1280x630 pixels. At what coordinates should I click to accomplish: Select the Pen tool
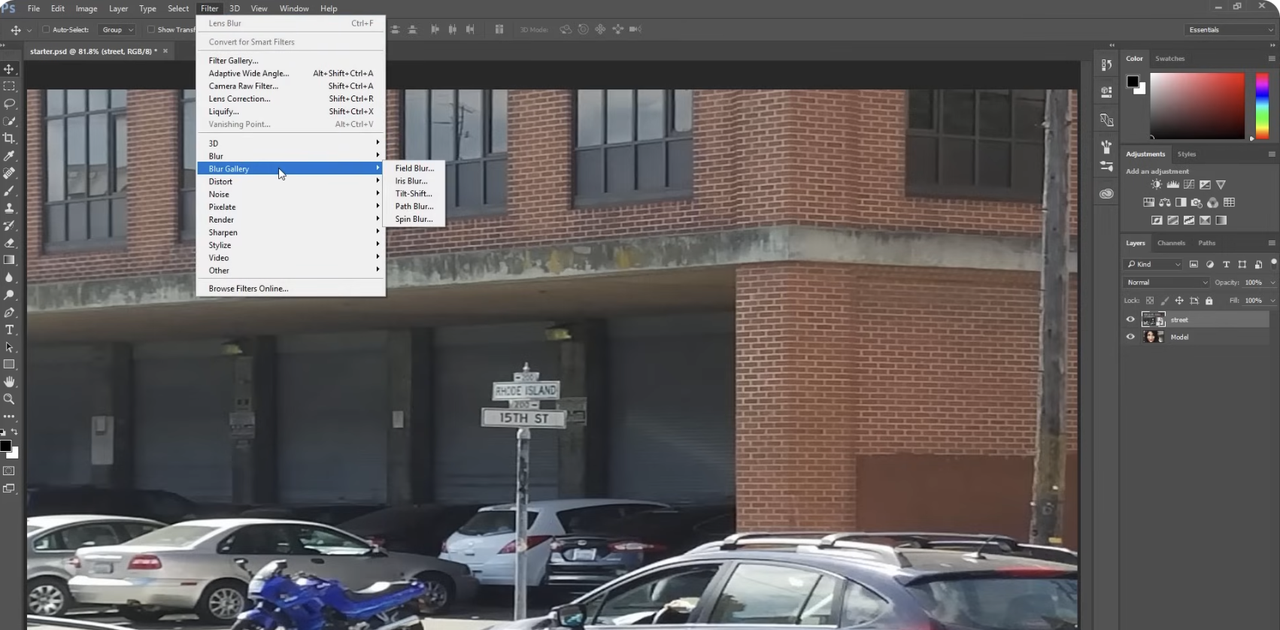(x=9, y=312)
